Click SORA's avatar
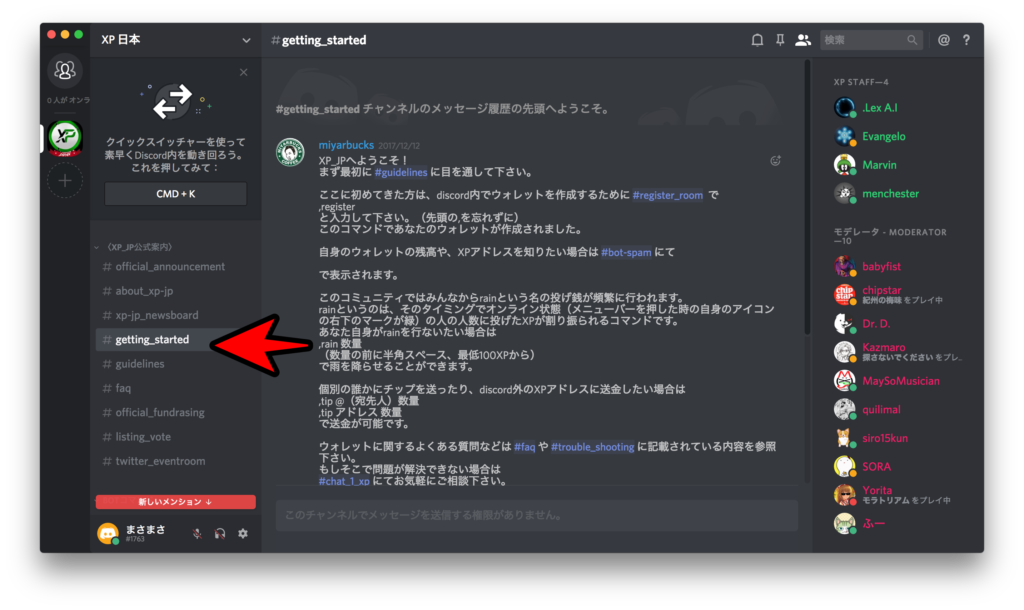Viewport: 1024px width, 610px height. coord(844,467)
